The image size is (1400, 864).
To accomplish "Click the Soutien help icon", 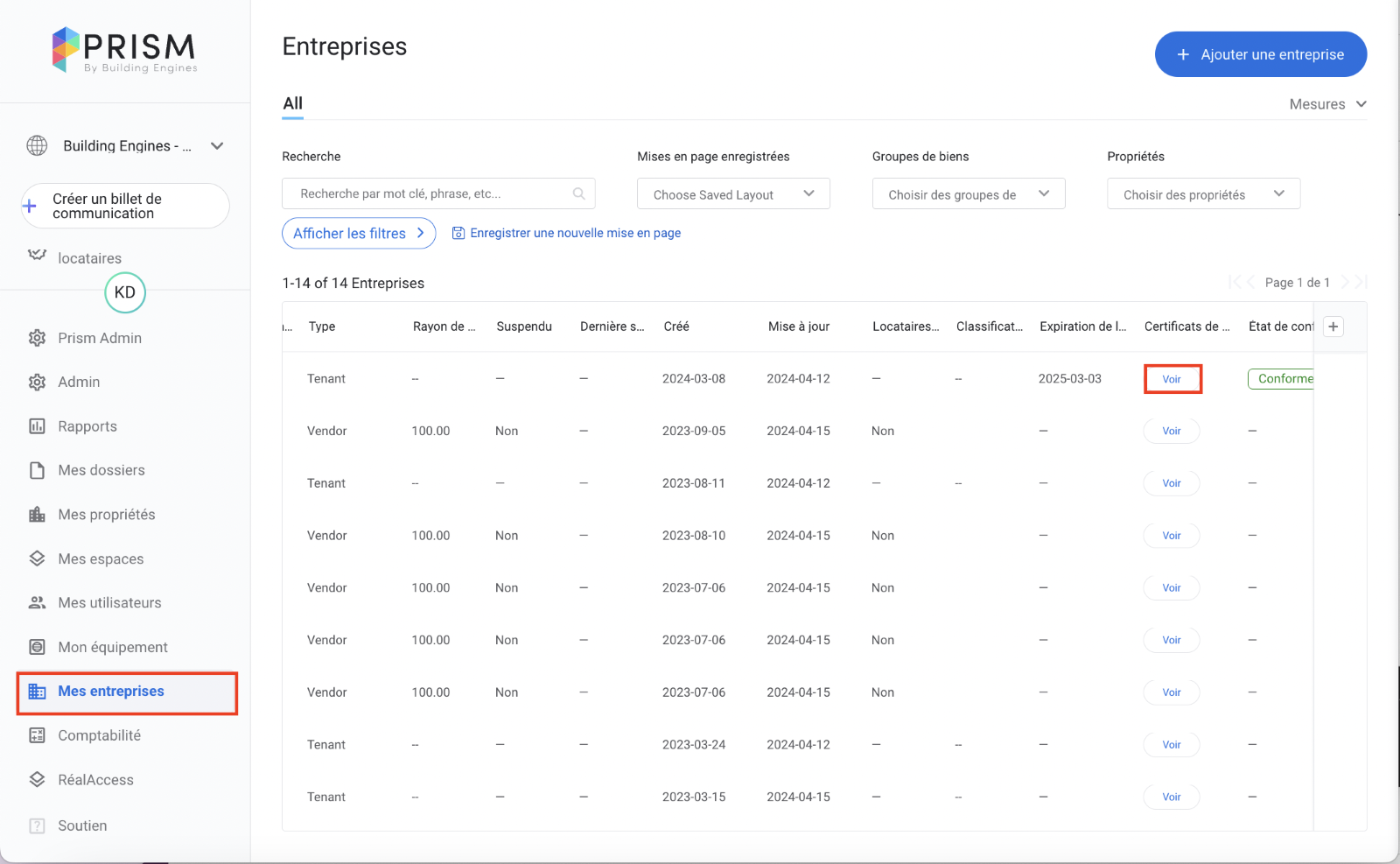I will point(37,825).
